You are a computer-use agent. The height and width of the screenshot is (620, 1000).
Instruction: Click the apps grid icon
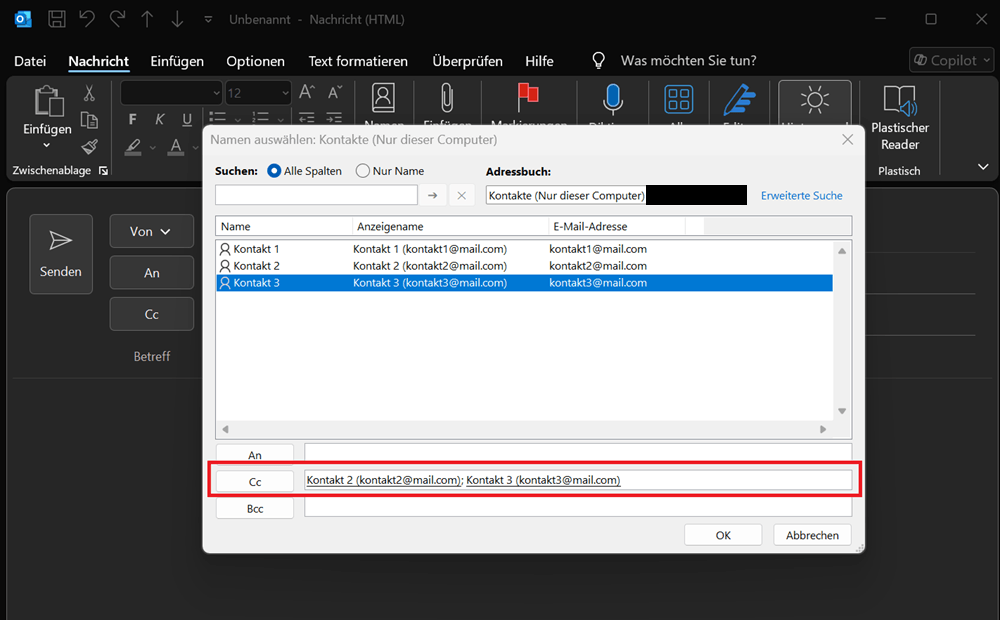point(678,100)
